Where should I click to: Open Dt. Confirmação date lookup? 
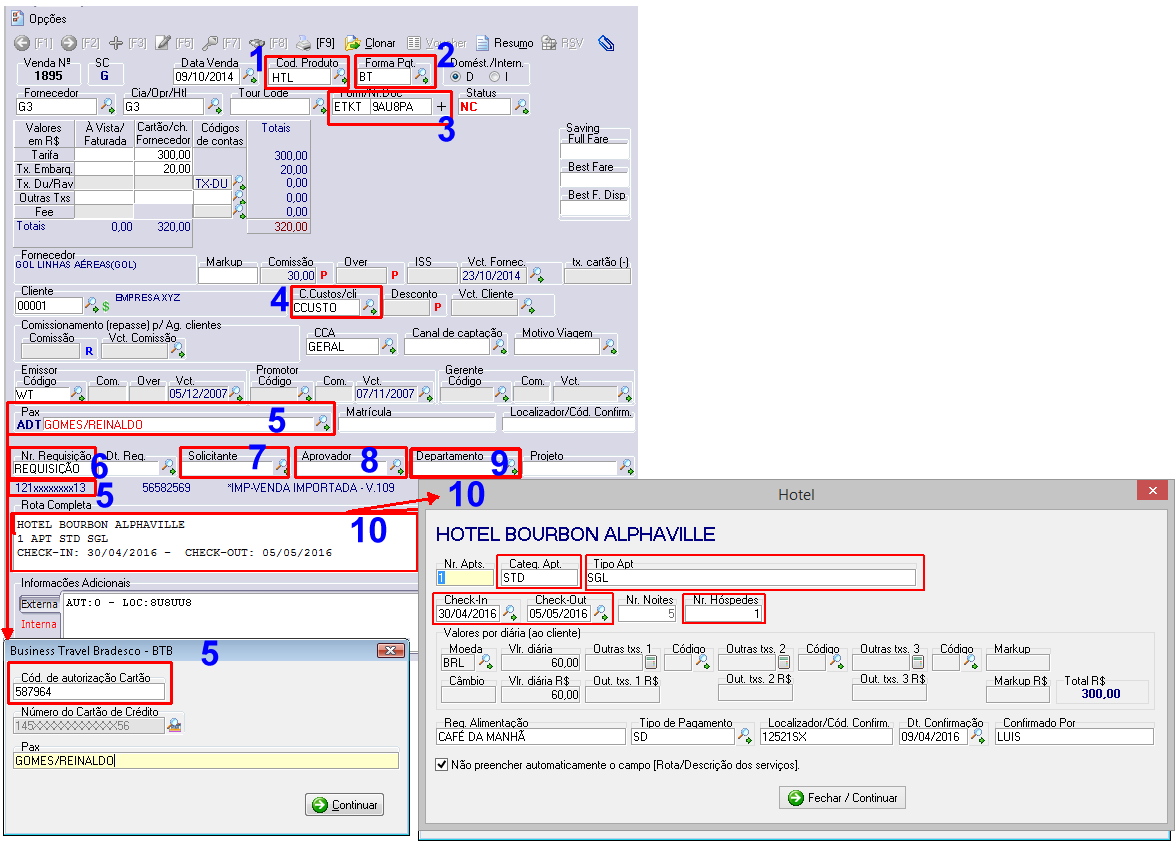978,736
